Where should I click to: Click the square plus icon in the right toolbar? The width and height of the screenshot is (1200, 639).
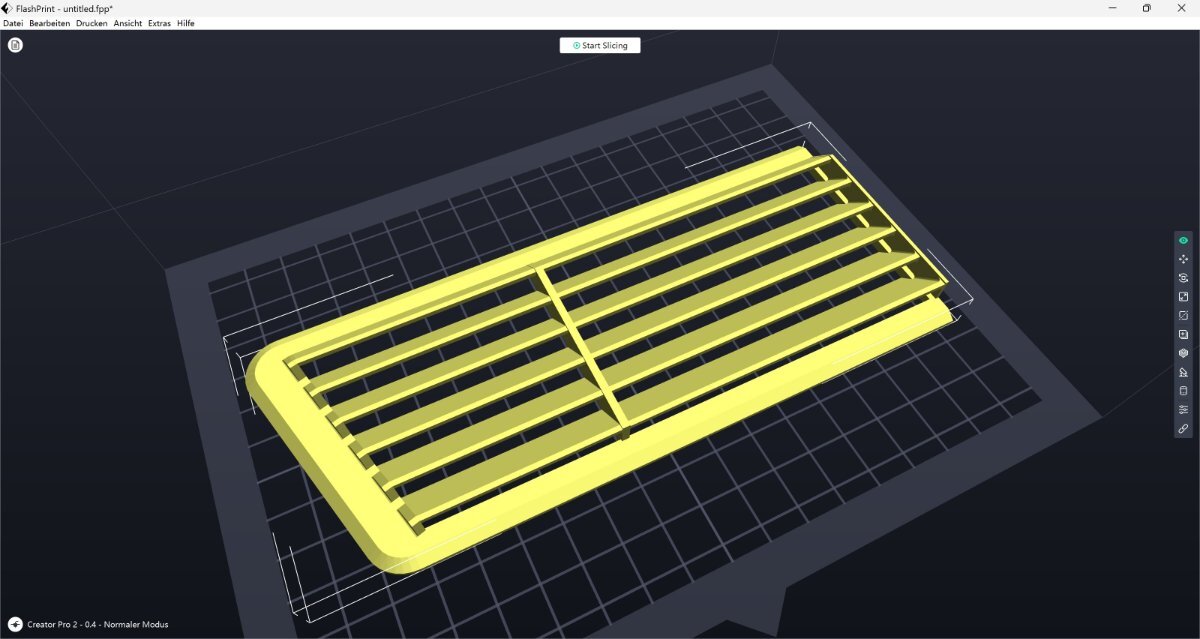pyautogui.click(x=1183, y=334)
